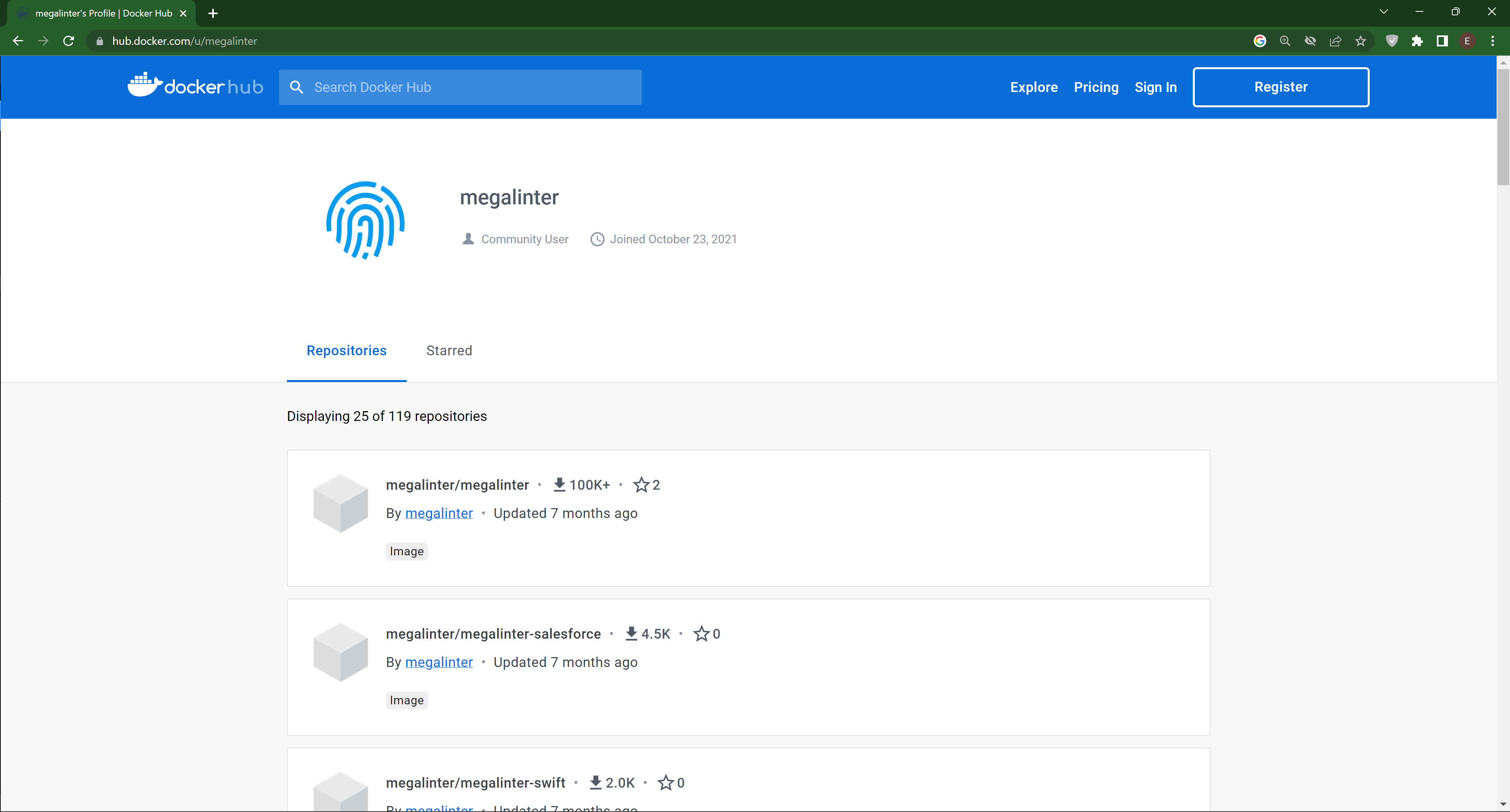This screenshot has width=1510, height=812.
Task: Switch to the Starred tab
Action: pos(449,351)
